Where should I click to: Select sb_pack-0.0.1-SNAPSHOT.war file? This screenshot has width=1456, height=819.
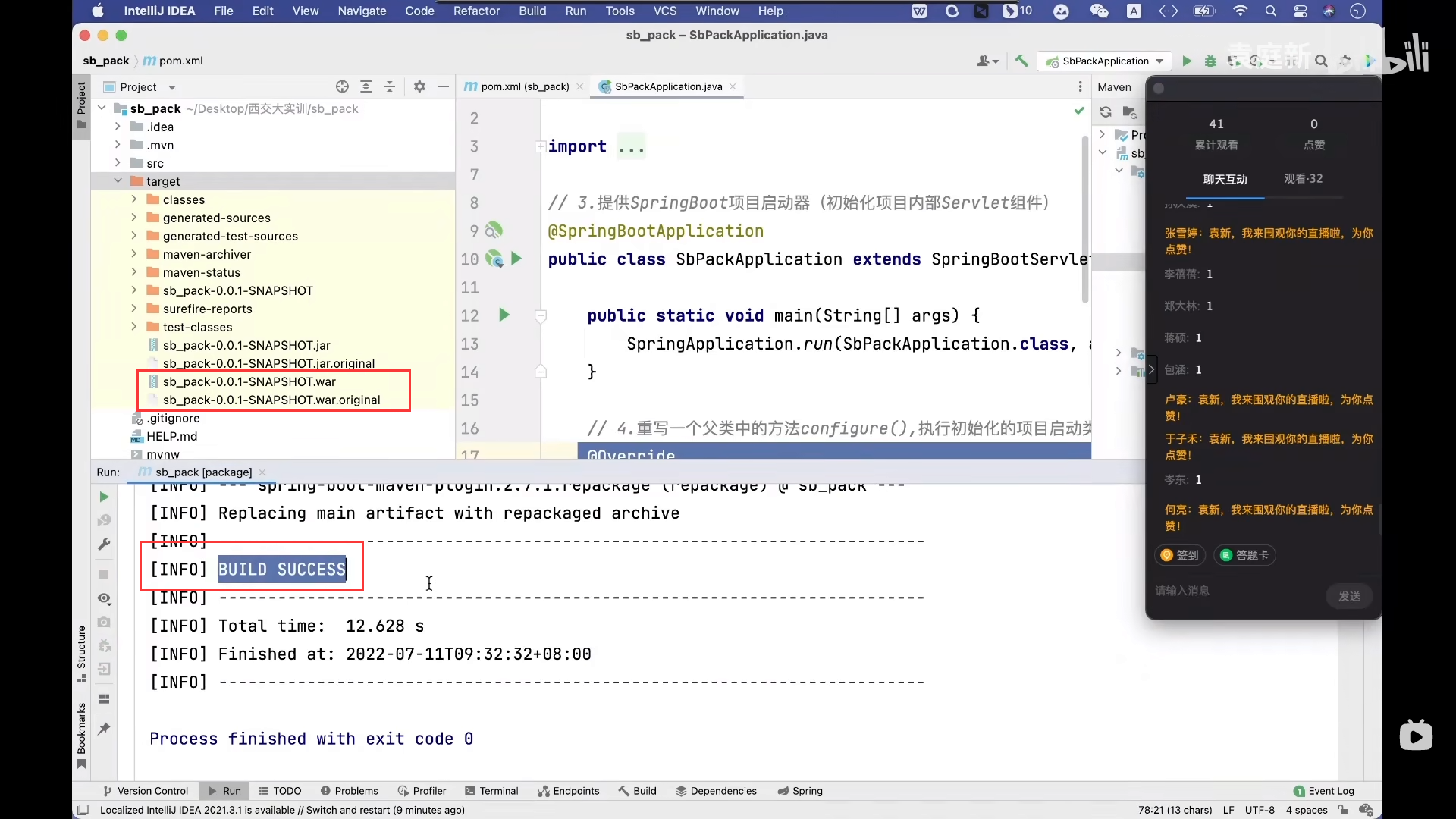pyautogui.click(x=249, y=381)
